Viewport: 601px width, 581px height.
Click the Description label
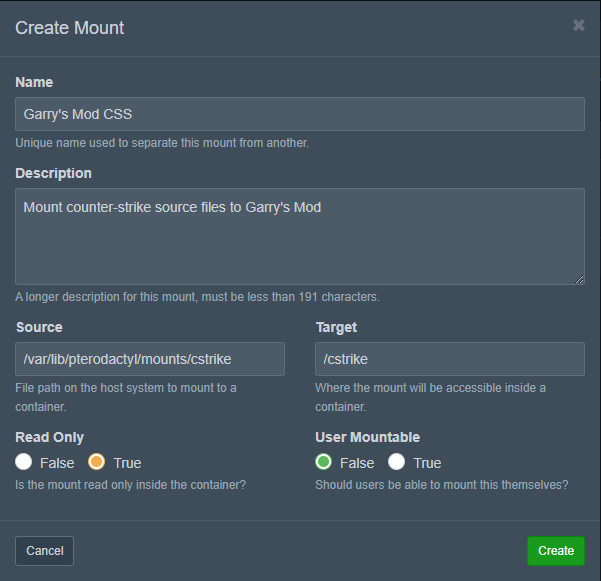[53, 173]
